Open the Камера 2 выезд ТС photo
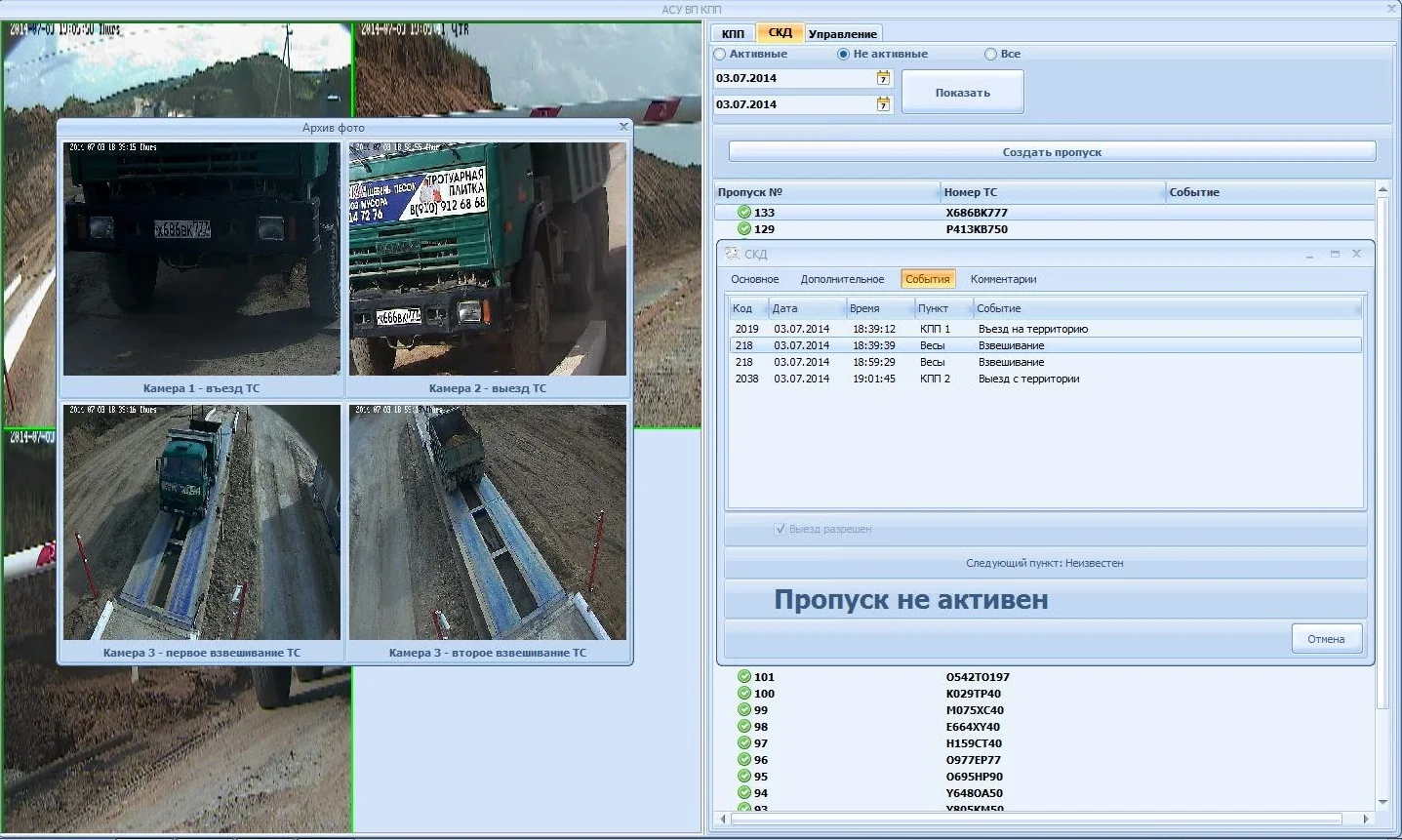This screenshot has width=1402, height=840. (488, 260)
